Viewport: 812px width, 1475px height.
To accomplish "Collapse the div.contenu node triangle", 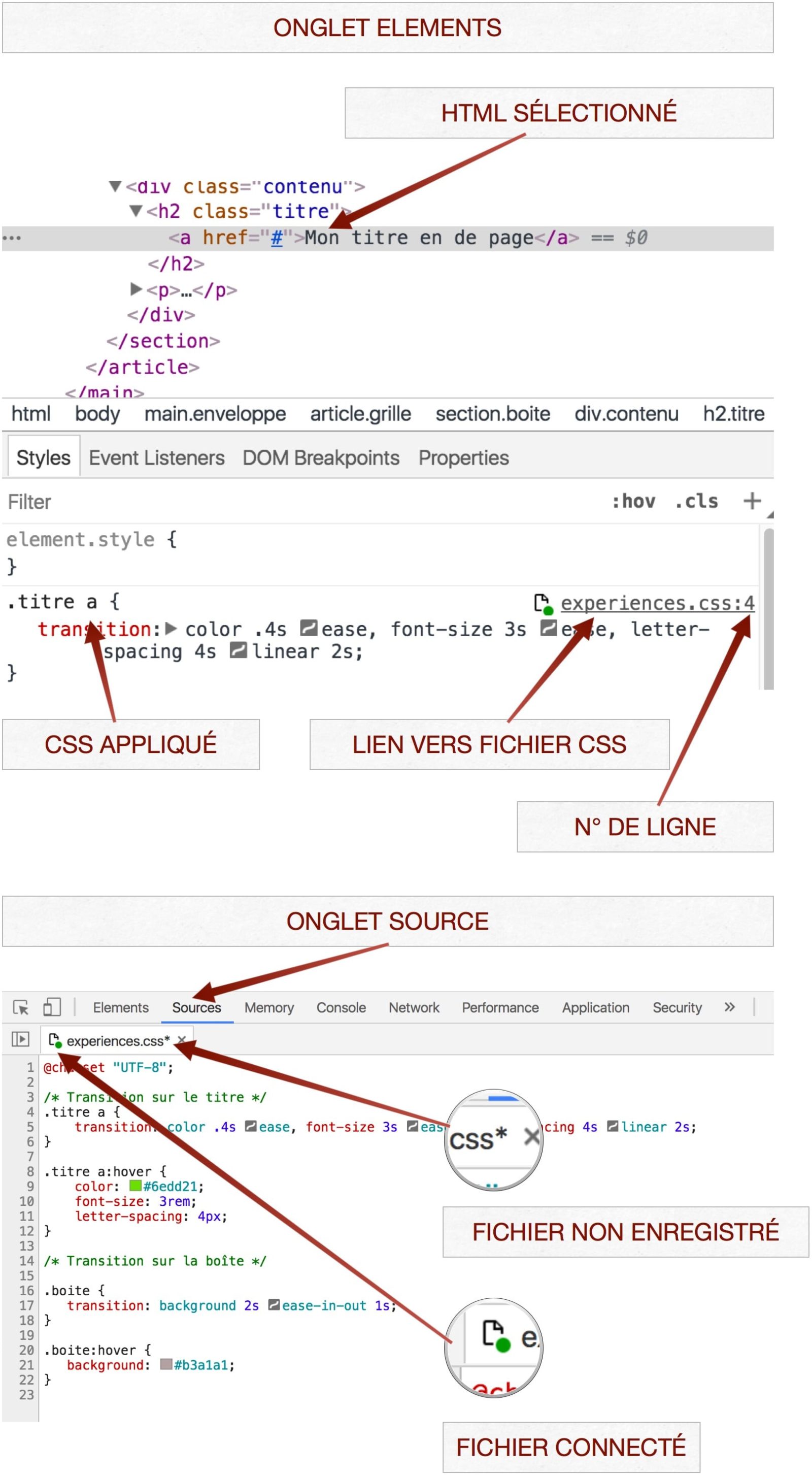I will pos(117,187).
